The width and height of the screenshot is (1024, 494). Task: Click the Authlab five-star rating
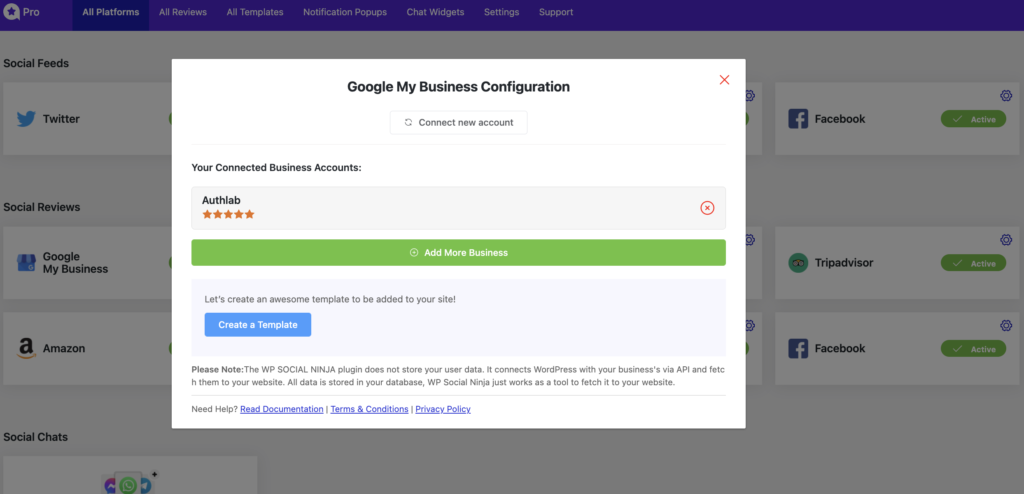coord(228,214)
